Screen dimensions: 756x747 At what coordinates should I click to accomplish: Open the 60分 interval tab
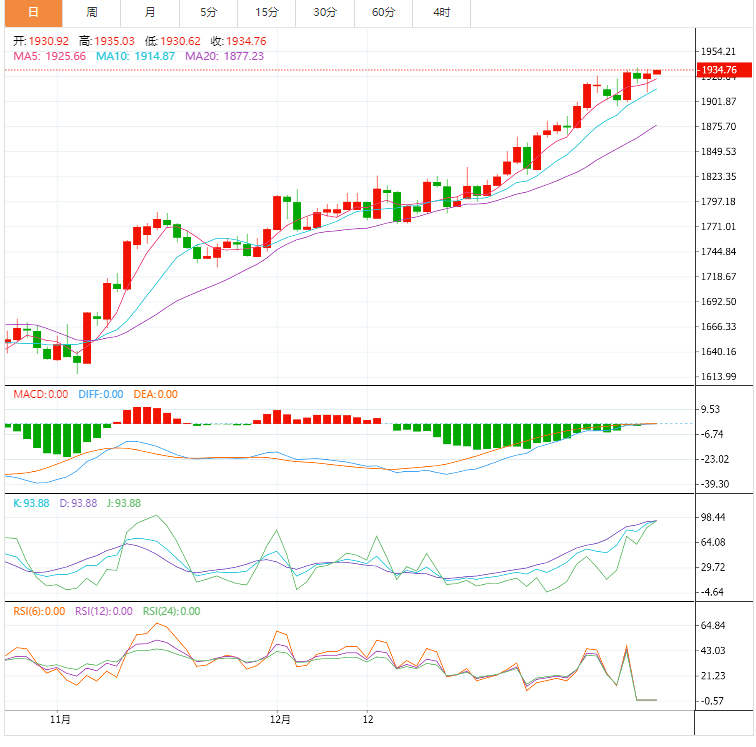pyautogui.click(x=383, y=13)
